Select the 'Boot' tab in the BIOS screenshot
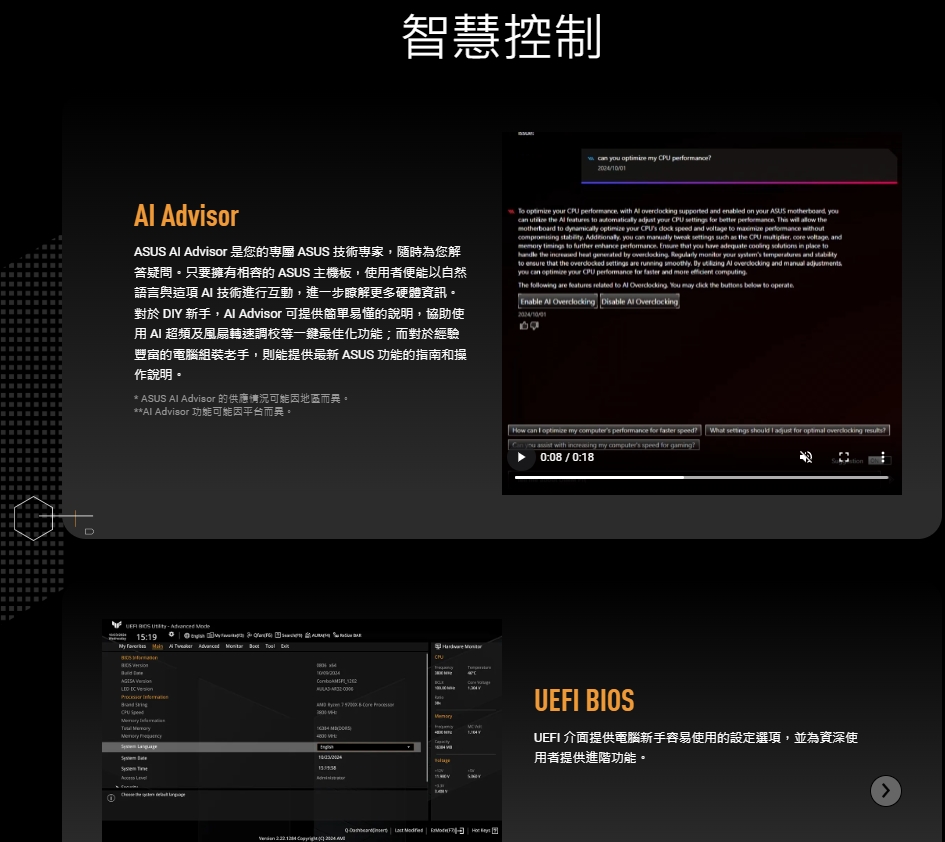945x842 pixels. click(254, 646)
